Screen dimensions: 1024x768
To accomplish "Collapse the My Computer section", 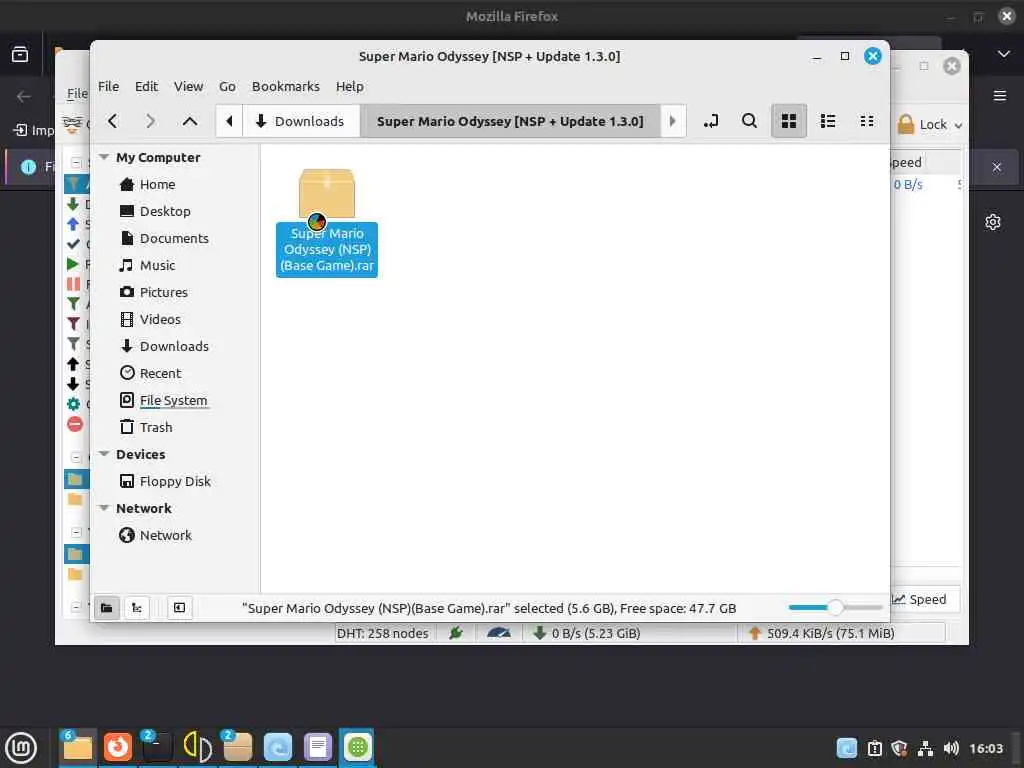I will [104, 157].
